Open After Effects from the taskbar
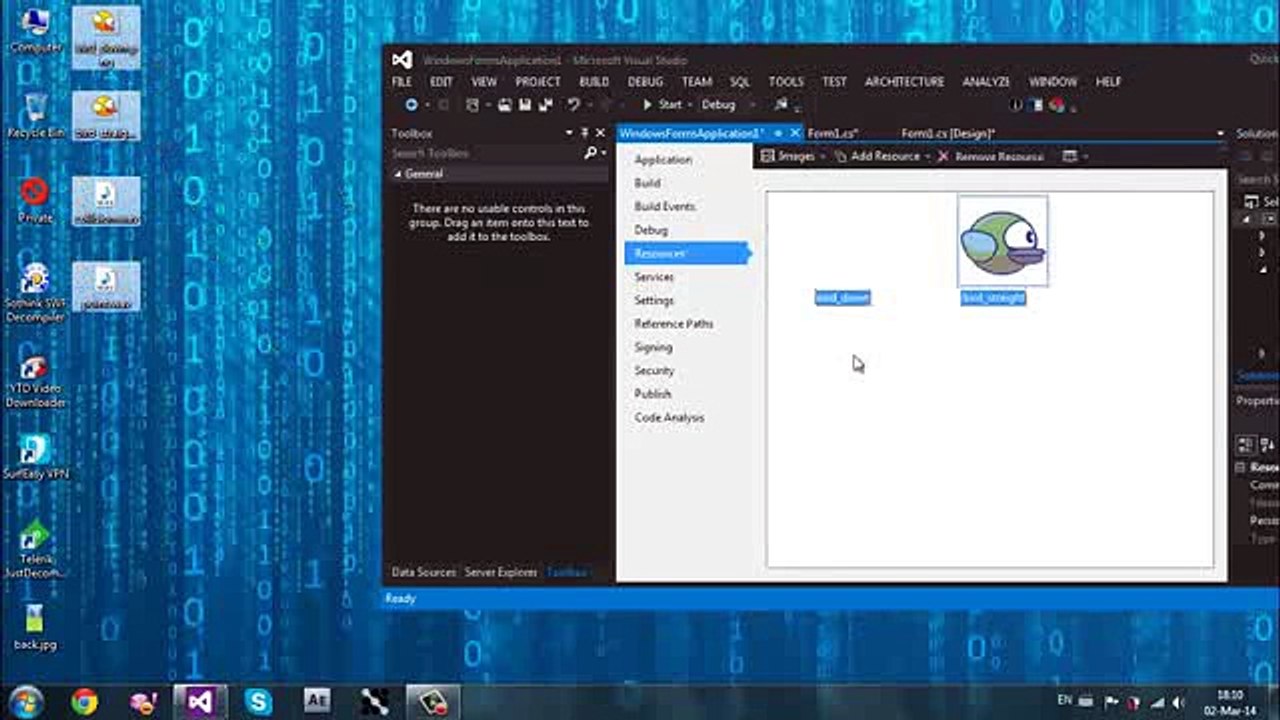 coord(316,702)
